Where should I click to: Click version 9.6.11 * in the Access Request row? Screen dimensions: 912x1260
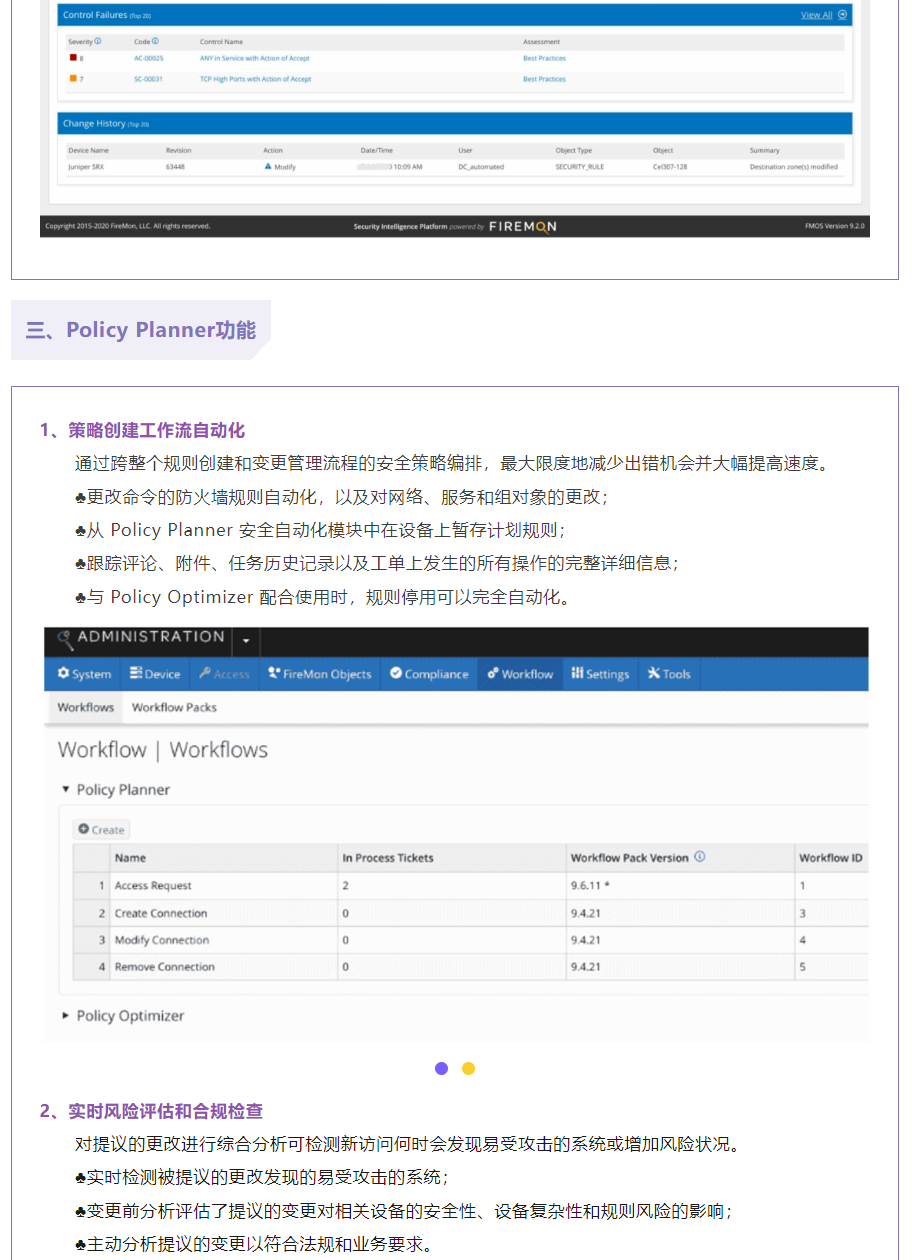pos(590,886)
